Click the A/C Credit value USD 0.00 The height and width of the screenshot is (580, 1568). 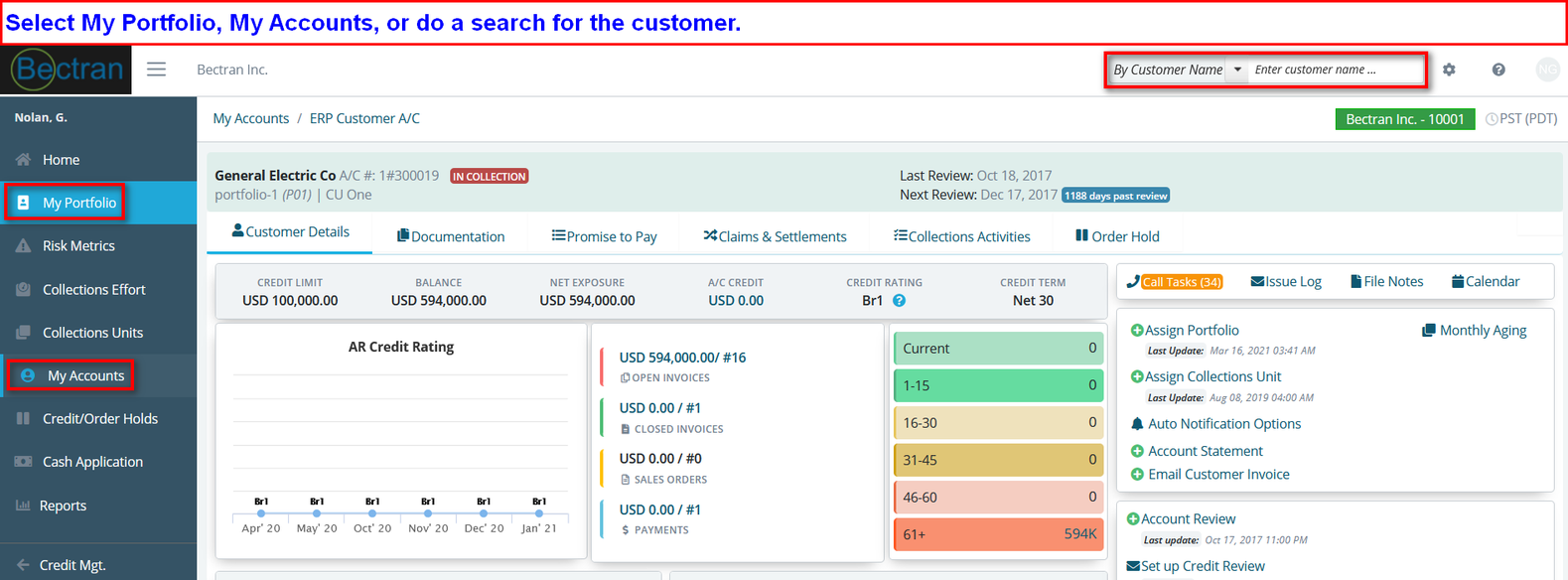tap(736, 301)
